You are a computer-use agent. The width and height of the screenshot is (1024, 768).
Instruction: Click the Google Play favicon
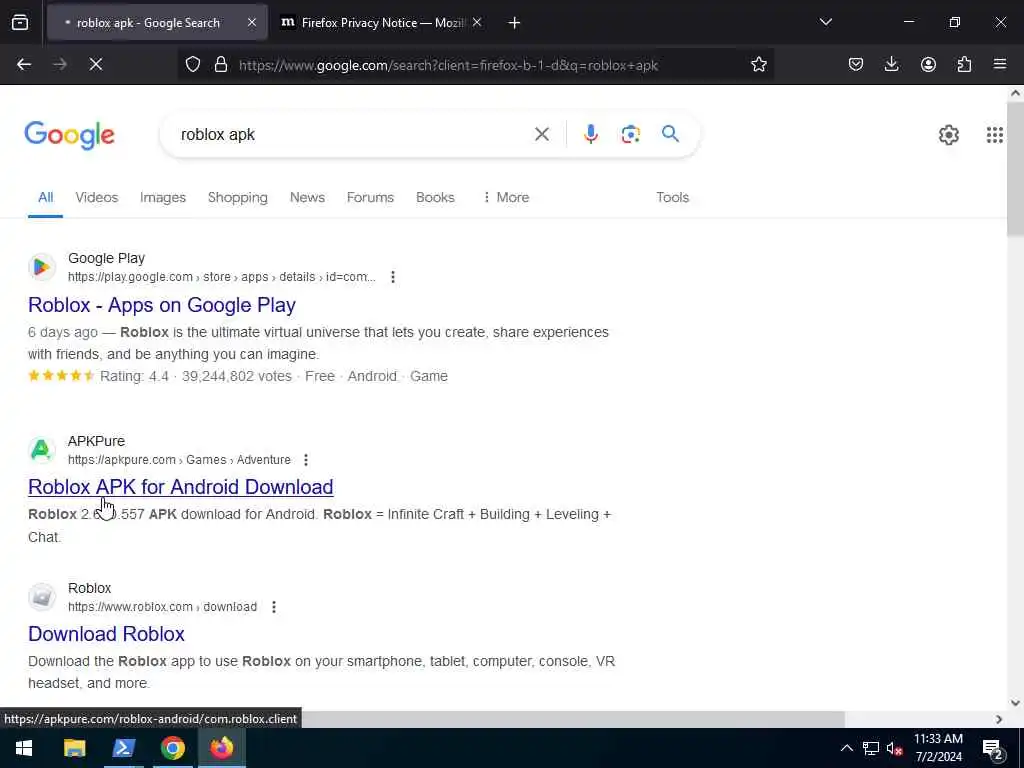pos(42,267)
